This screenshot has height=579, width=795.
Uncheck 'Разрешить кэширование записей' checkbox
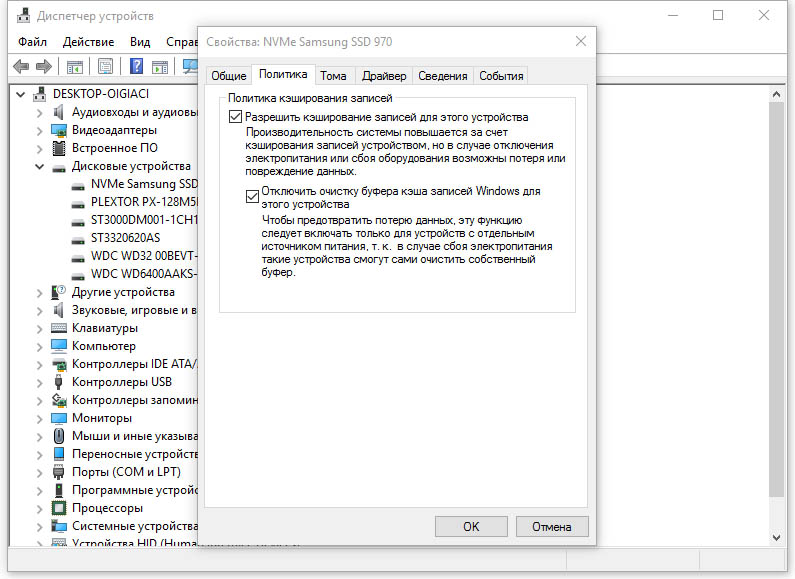click(x=236, y=117)
